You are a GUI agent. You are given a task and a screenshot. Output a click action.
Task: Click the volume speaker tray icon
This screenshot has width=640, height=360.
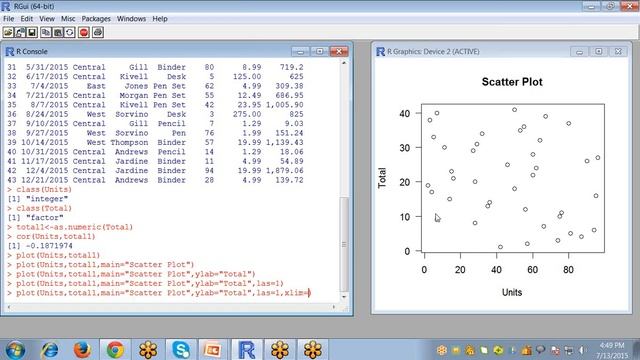pos(582,350)
